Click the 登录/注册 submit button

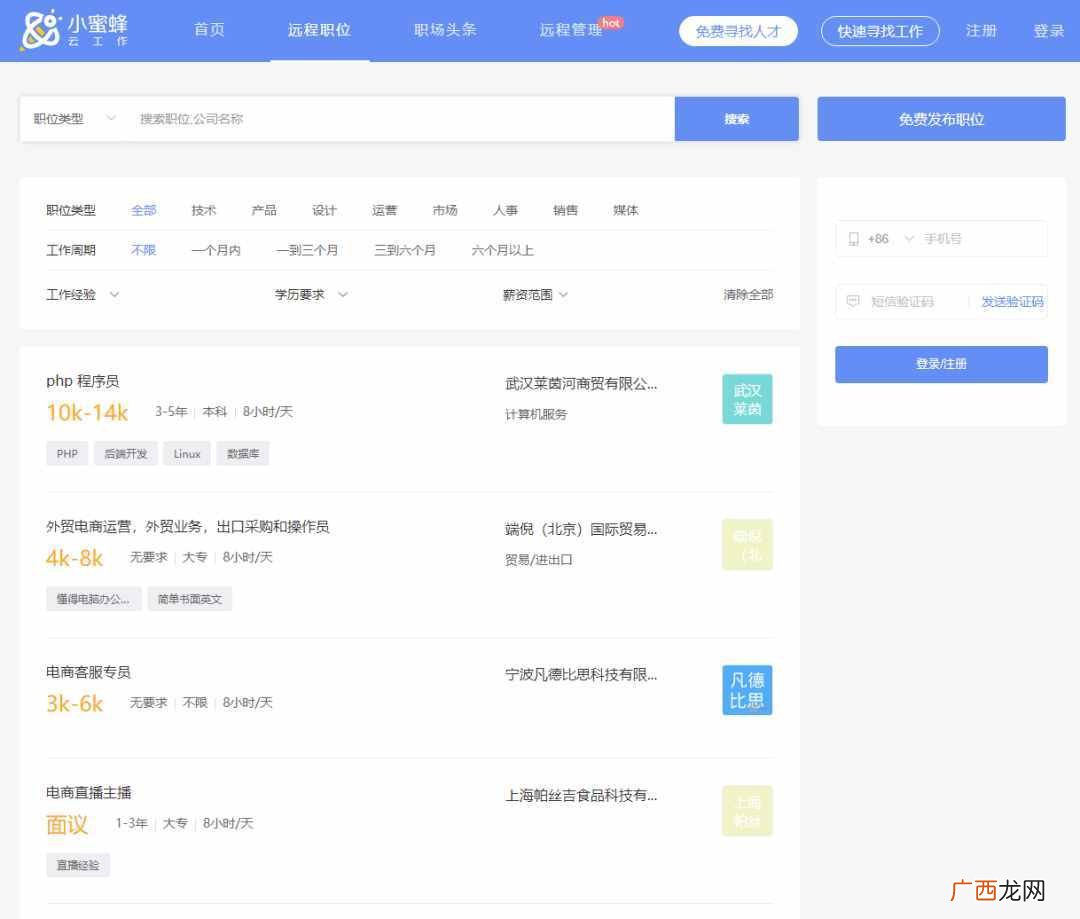[x=941, y=364]
